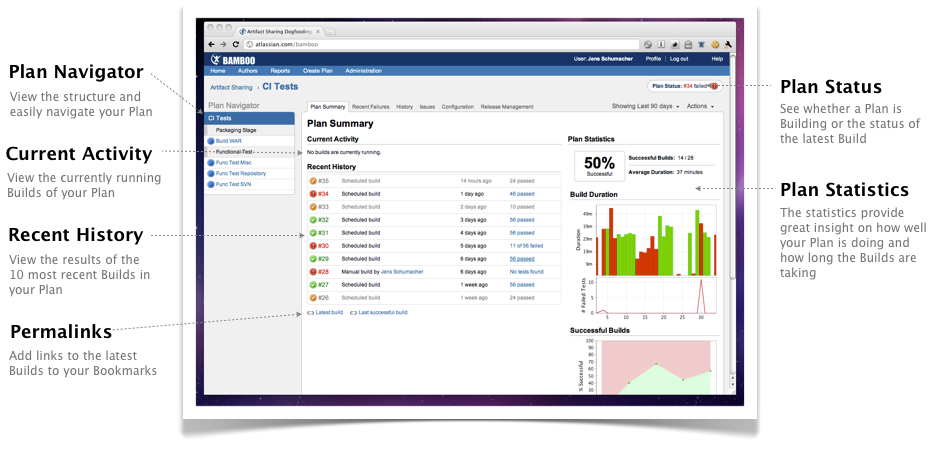
Task: Click the red failed icon for build #30
Action: coord(313,245)
